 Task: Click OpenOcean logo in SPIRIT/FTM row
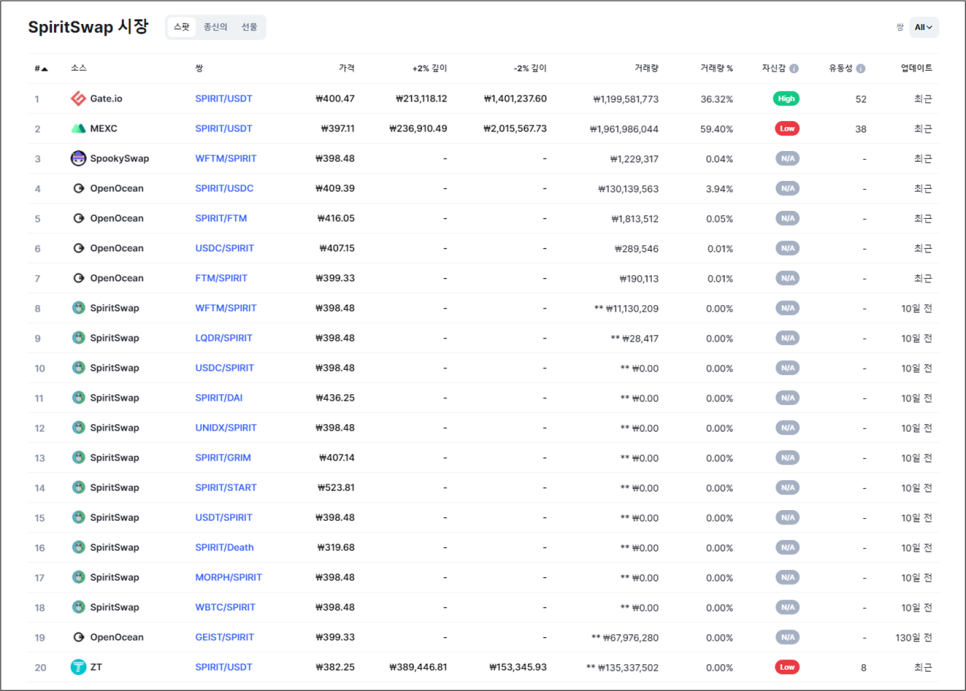point(78,218)
